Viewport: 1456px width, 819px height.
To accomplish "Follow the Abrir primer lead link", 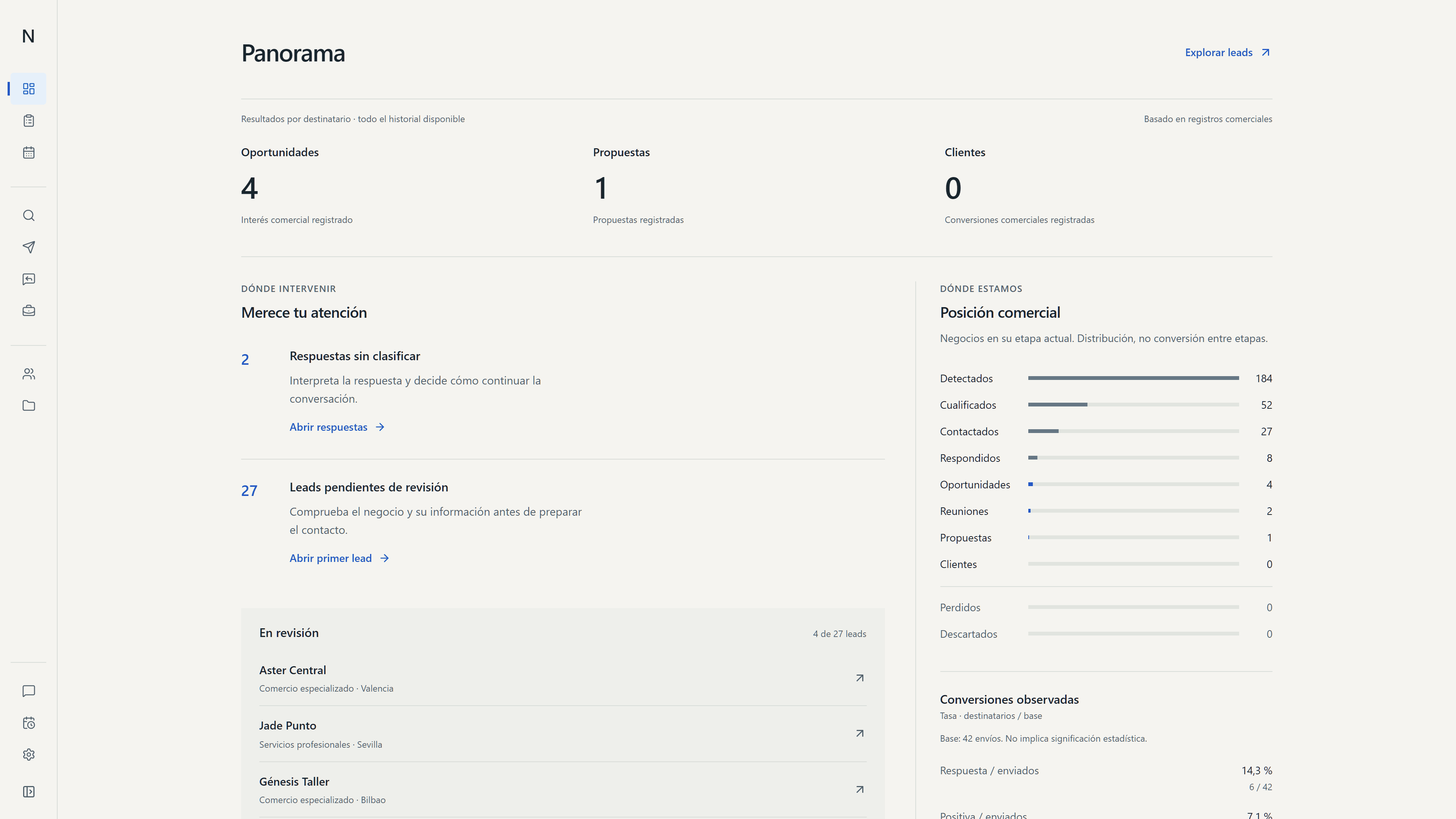I will coord(340,558).
